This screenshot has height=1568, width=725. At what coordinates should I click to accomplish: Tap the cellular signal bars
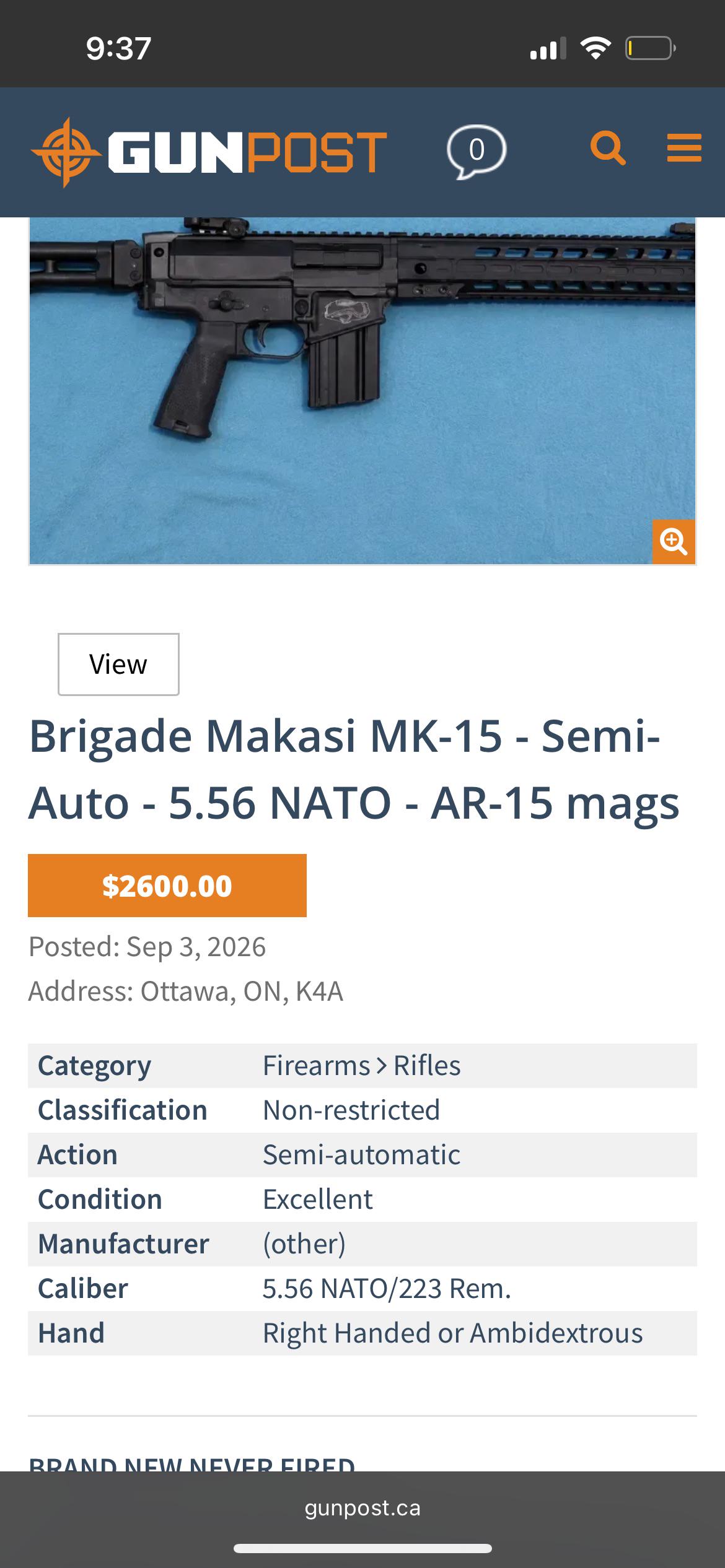548,48
